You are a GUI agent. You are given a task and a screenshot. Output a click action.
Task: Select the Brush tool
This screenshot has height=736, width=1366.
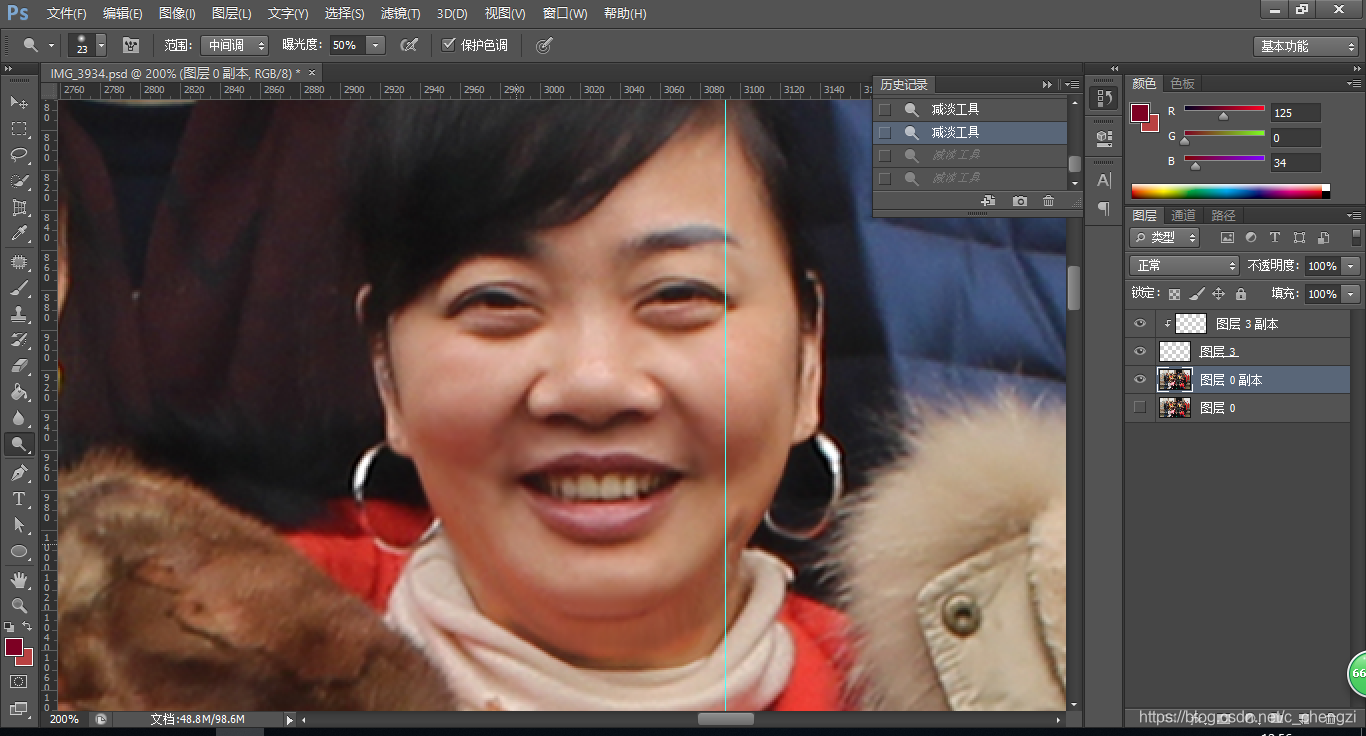click(x=19, y=288)
